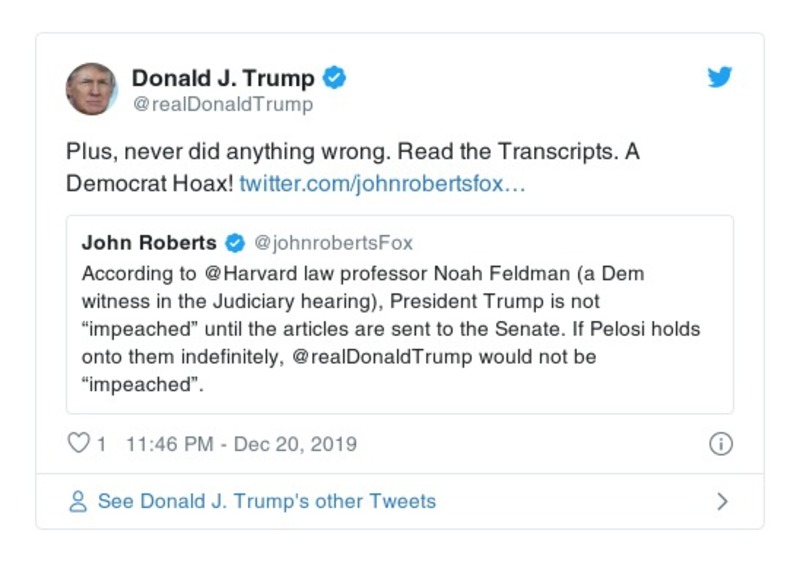Click the verified badge beside Donald J. Trump

point(336,78)
